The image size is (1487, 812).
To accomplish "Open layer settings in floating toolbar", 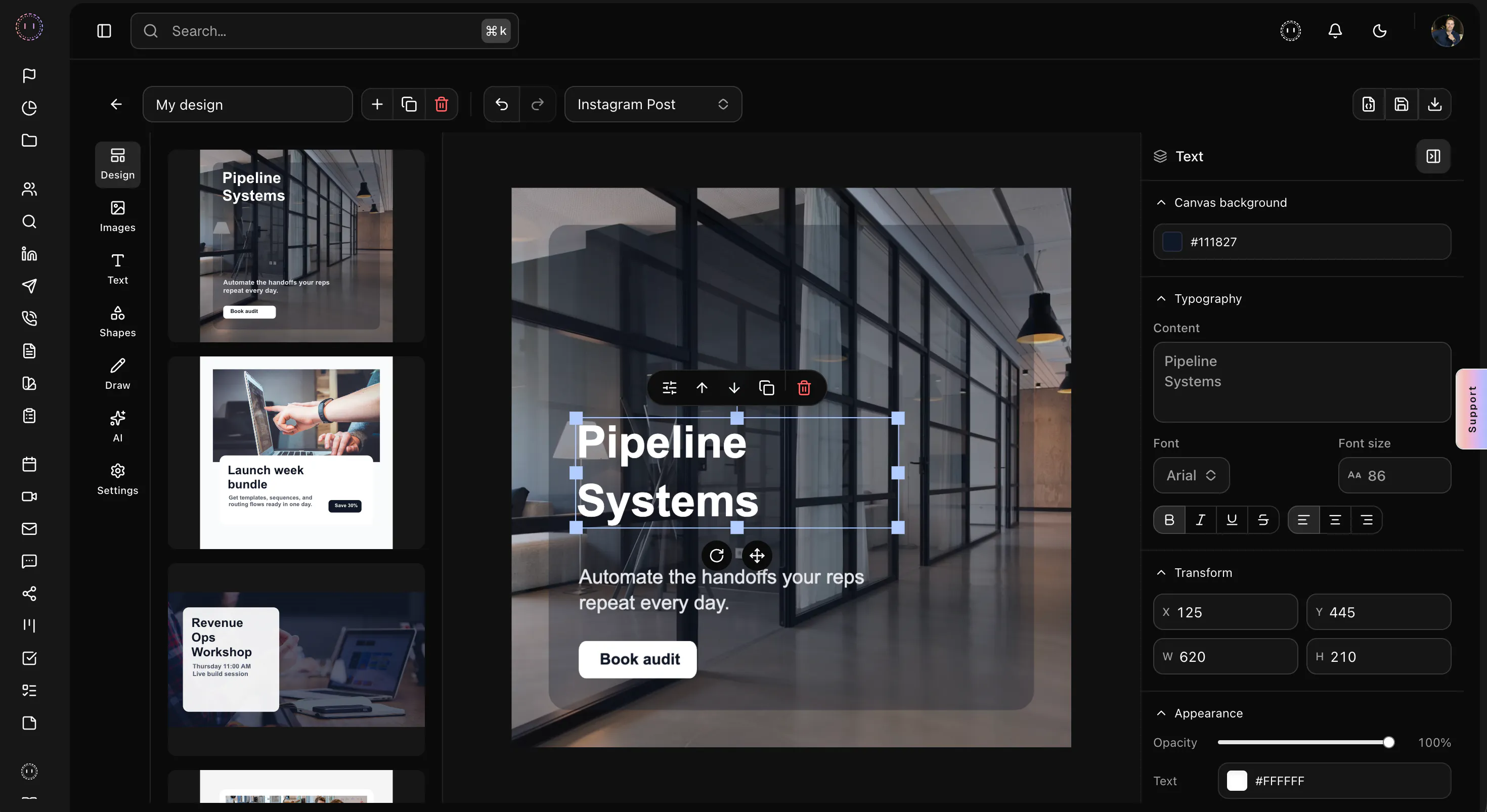I will pyautogui.click(x=670, y=388).
